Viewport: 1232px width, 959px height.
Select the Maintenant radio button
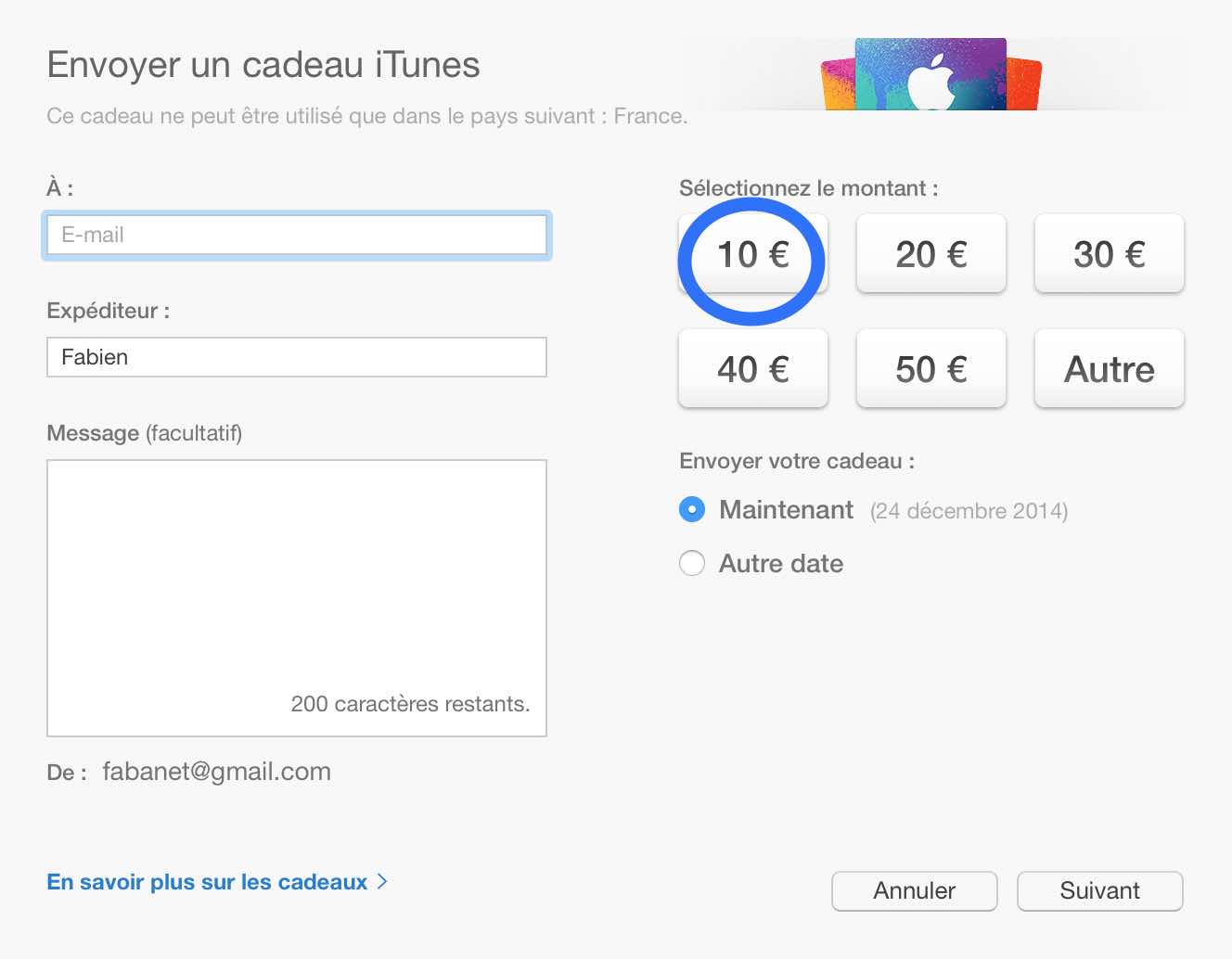coord(692,510)
